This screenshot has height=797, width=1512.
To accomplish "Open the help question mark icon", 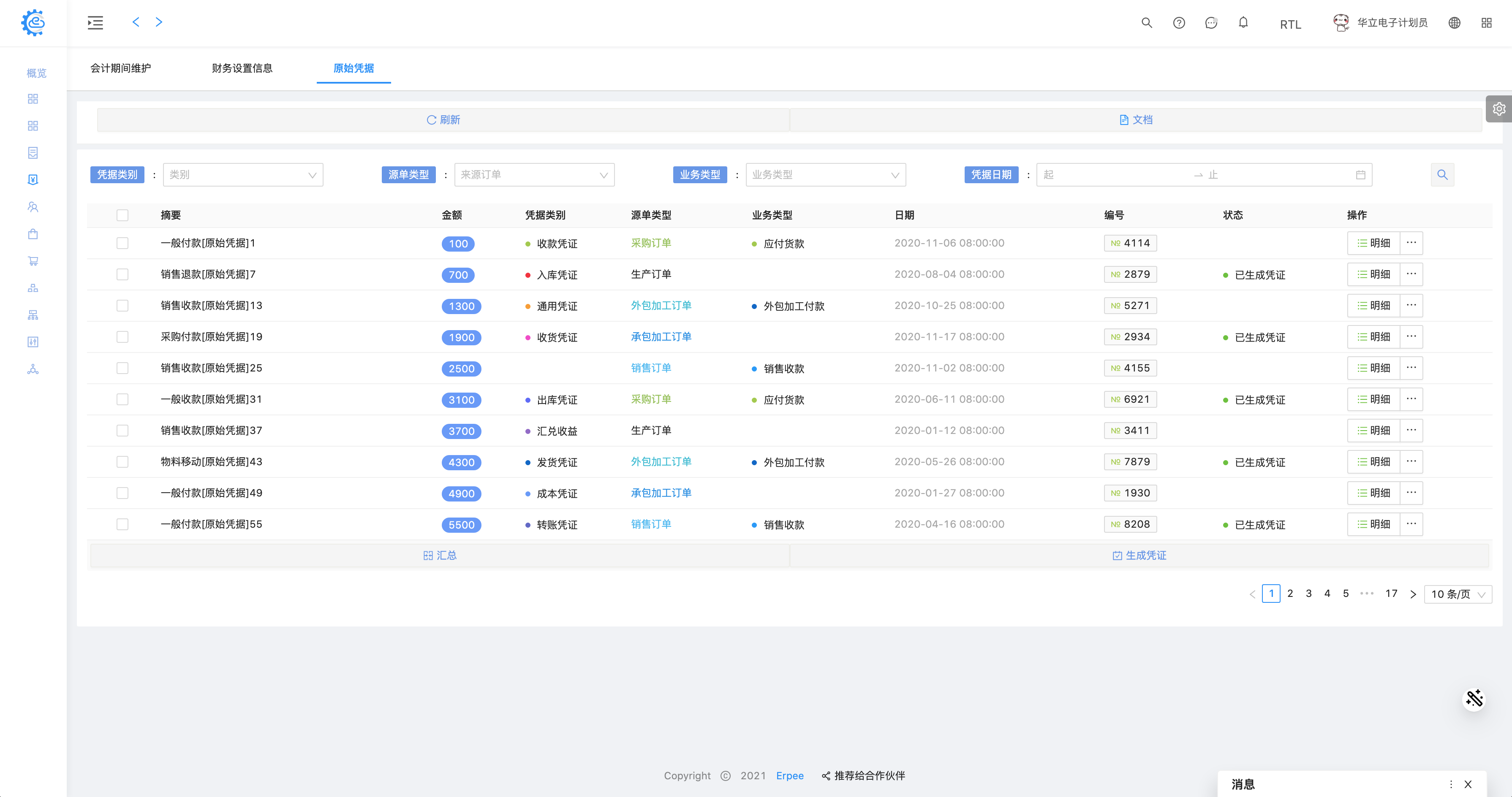I will click(x=1179, y=23).
